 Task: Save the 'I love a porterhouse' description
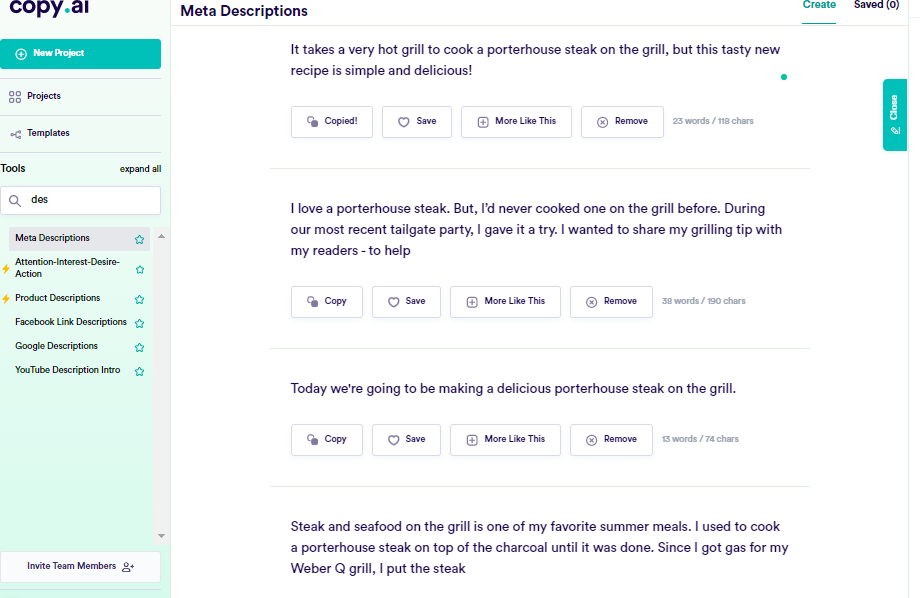406,301
